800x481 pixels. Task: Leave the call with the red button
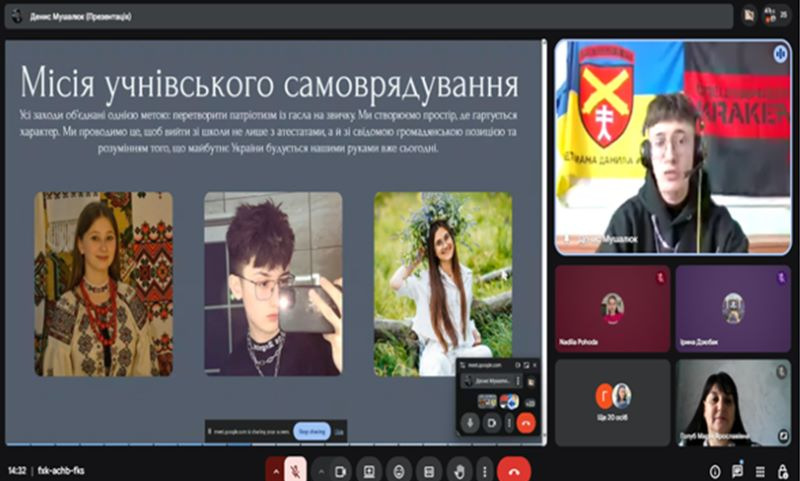click(x=514, y=470)
